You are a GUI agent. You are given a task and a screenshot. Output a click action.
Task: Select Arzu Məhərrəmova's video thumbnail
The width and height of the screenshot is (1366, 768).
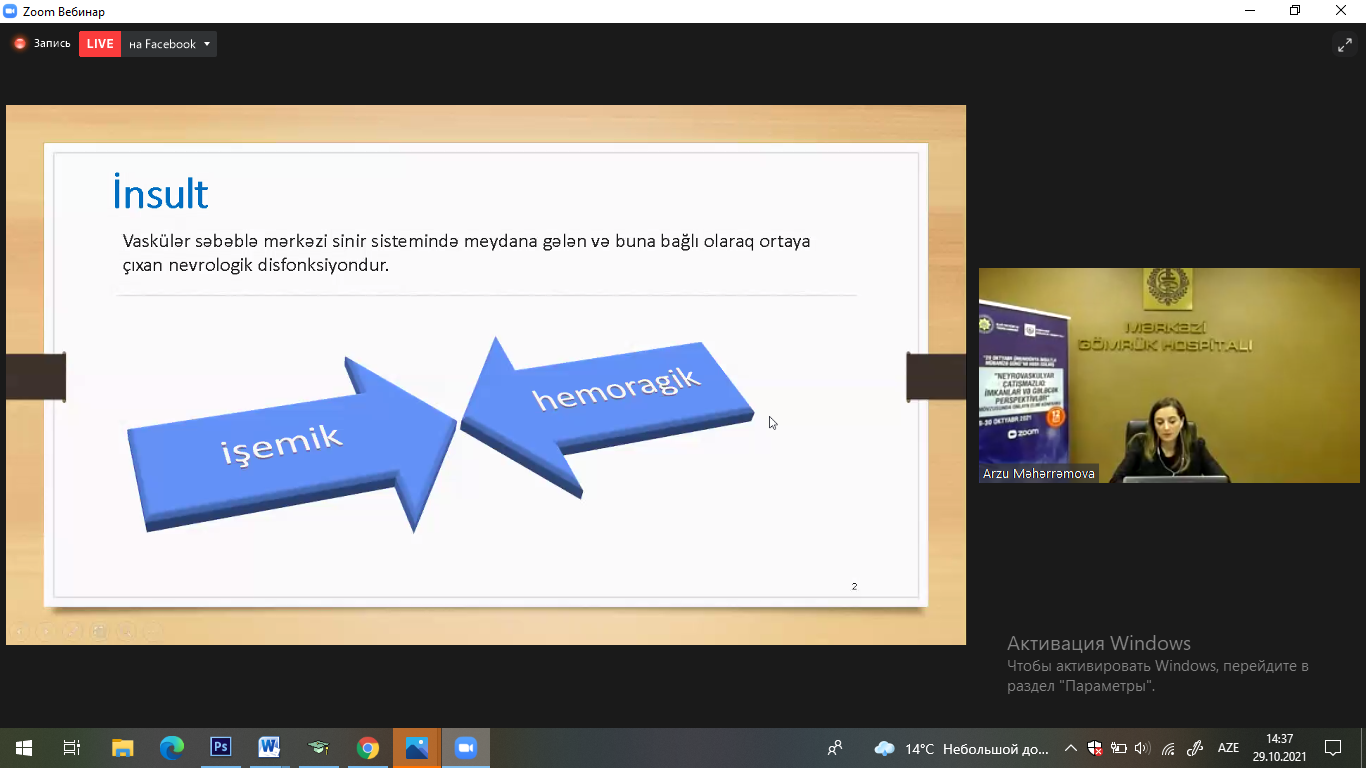[1169, 375]
